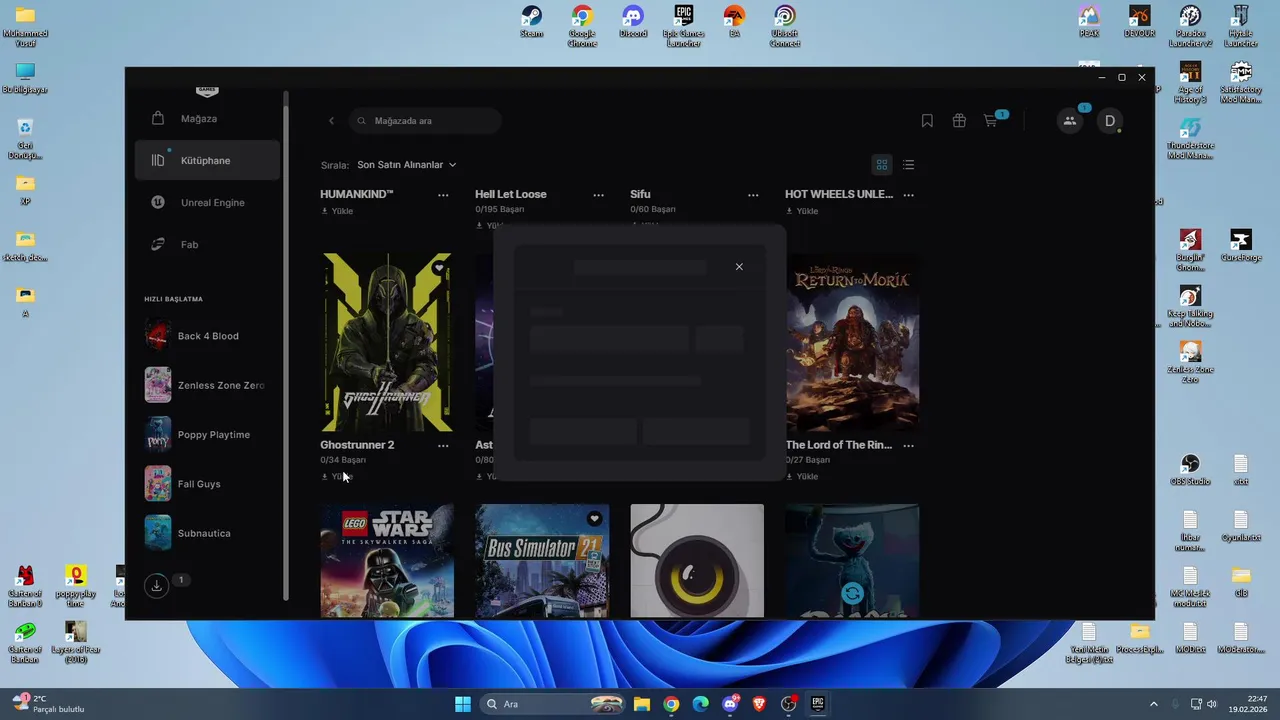Toggle favorite heart on Bus Simulator 21

click(x=594, y=519)
